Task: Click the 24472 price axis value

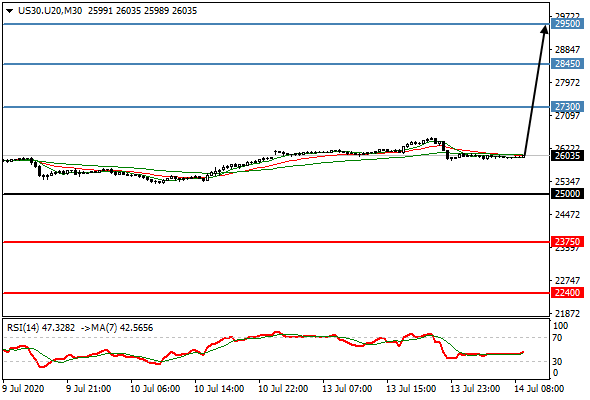Action: pos(567,214)
